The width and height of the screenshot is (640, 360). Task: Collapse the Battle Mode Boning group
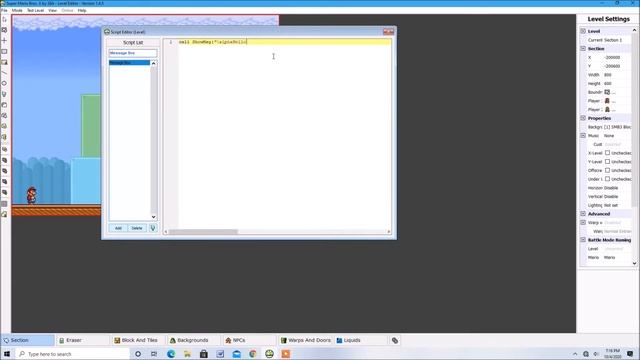click(583, 240)
